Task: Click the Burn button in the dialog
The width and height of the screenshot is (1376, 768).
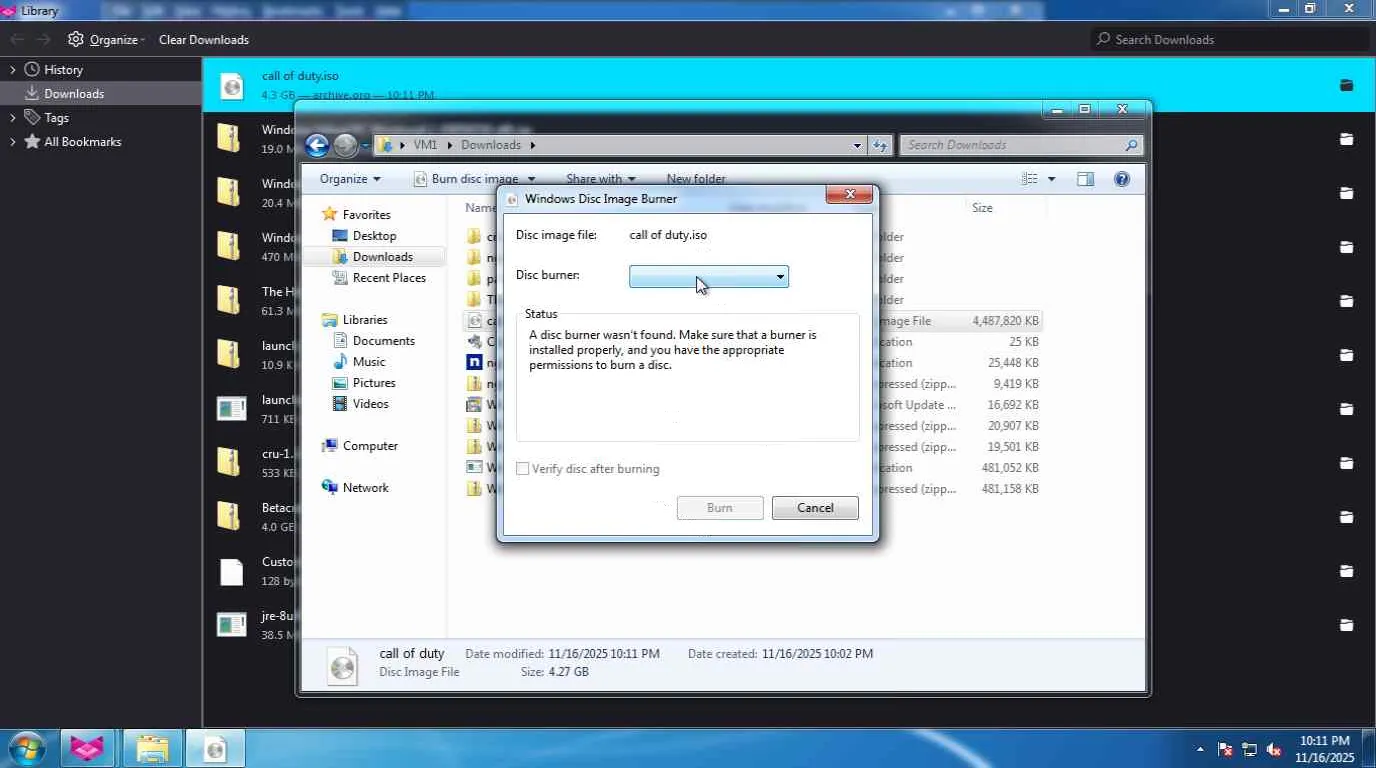Action: pos(720,508)
